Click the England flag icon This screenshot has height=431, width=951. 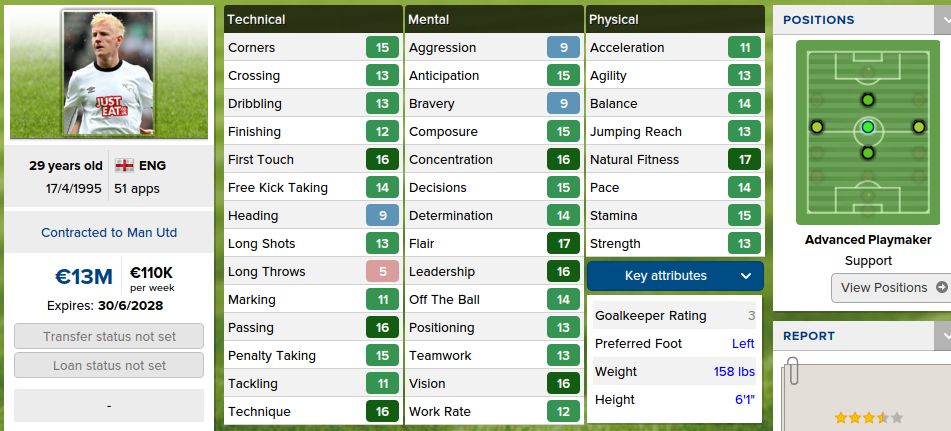tap(125, 166)
